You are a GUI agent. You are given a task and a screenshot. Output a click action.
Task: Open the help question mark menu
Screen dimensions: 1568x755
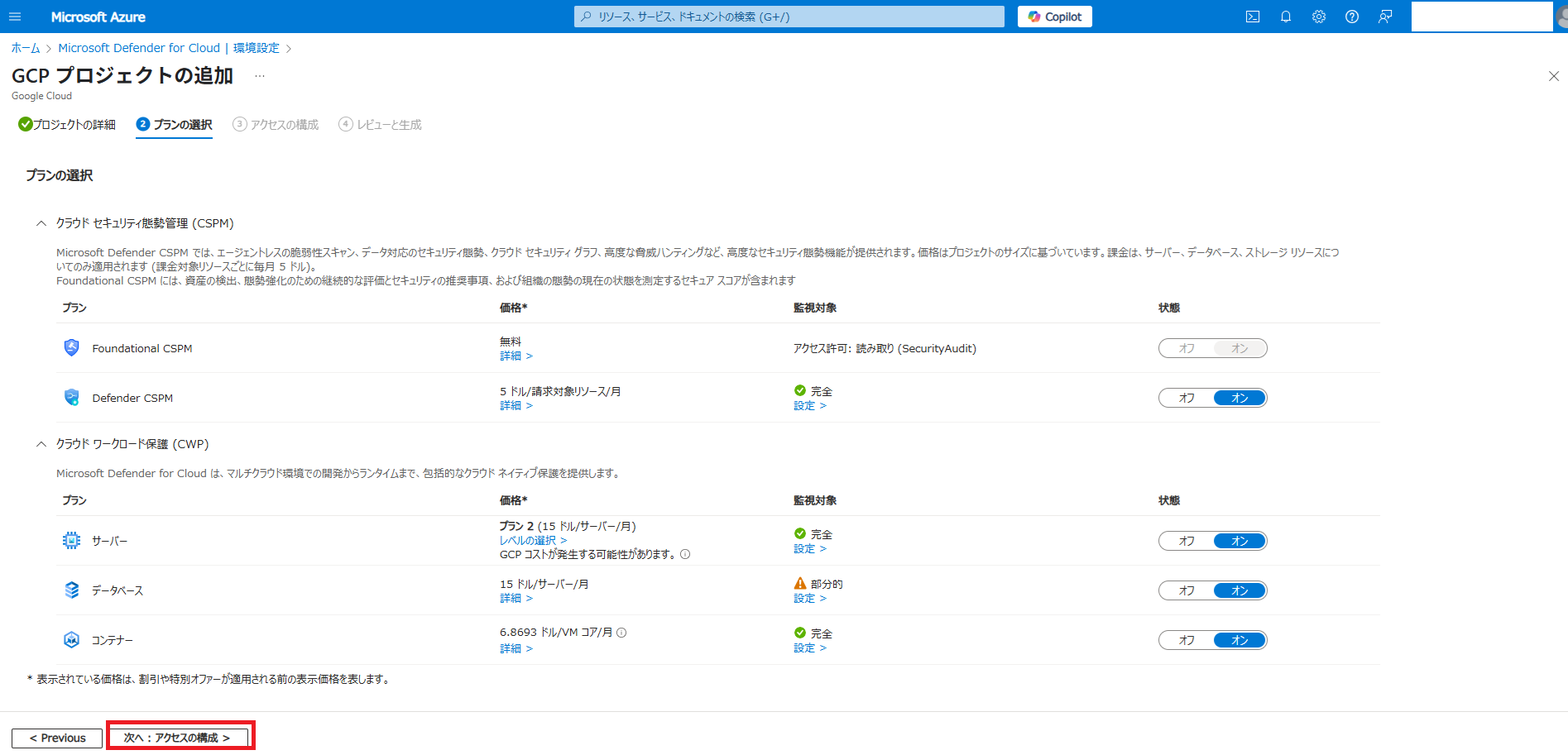1352,17
